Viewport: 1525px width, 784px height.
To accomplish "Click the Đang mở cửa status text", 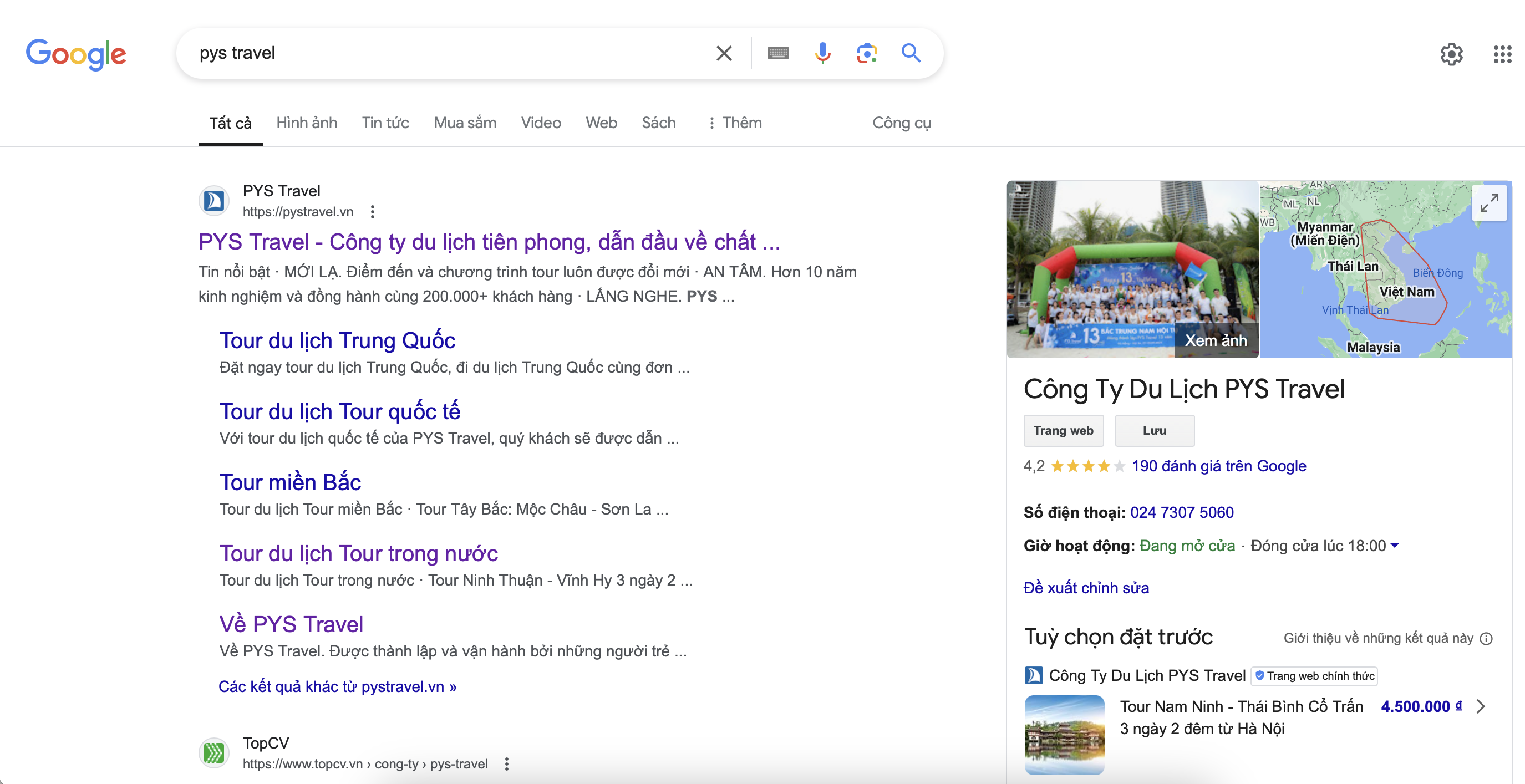I will tap(1187, 546).
